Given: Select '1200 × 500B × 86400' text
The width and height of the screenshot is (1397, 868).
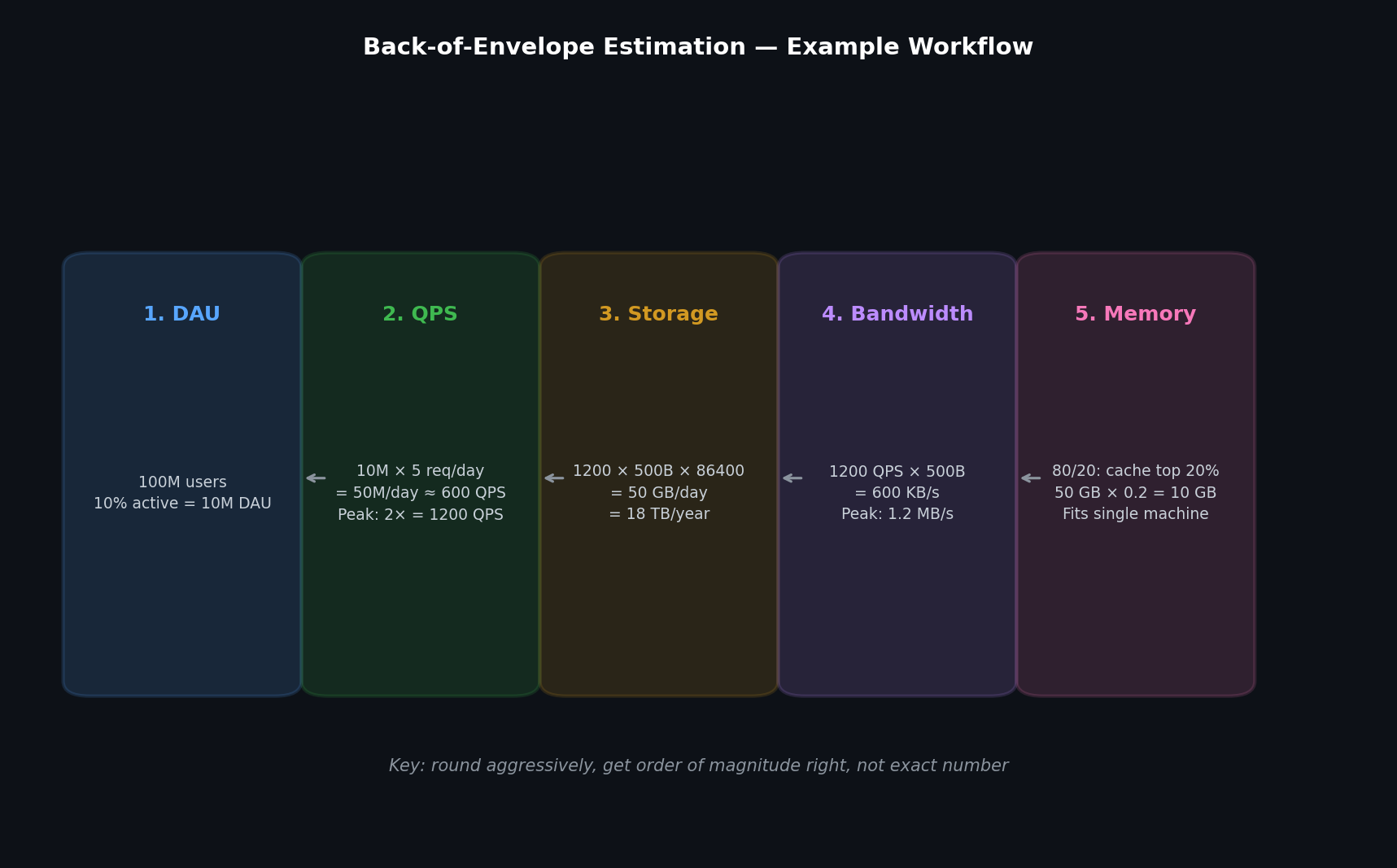Looking at the screenshot, I should (659, 471).
